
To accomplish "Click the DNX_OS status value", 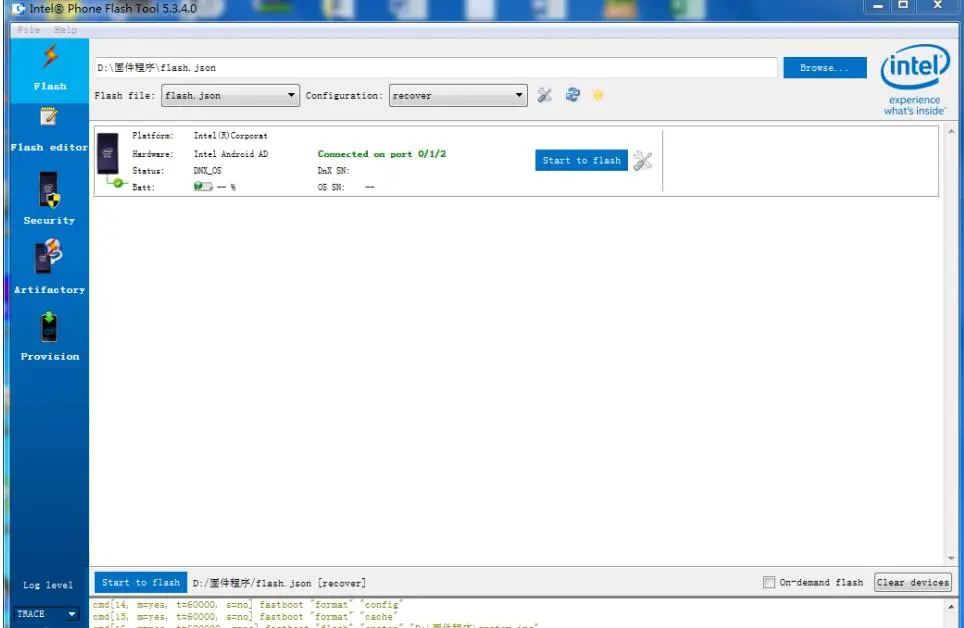I will pos(208,170).
